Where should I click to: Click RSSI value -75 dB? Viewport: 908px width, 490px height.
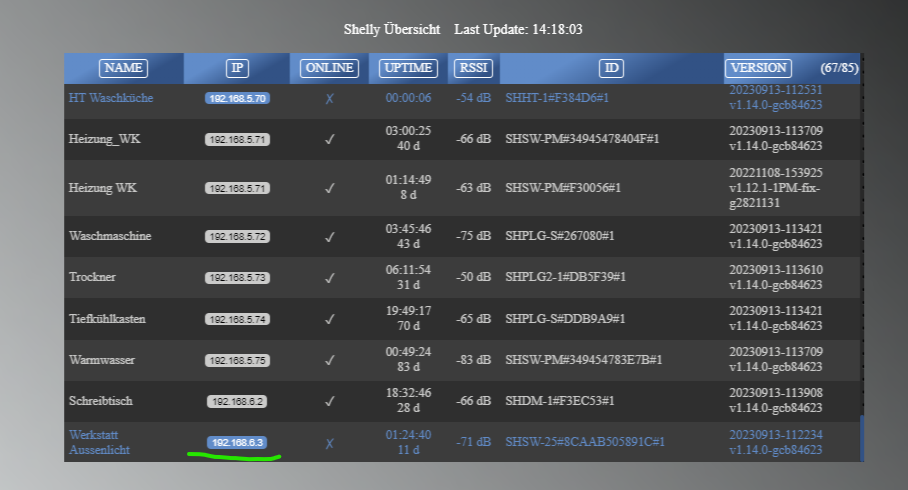pyautogui.click(x=473, y=236)
